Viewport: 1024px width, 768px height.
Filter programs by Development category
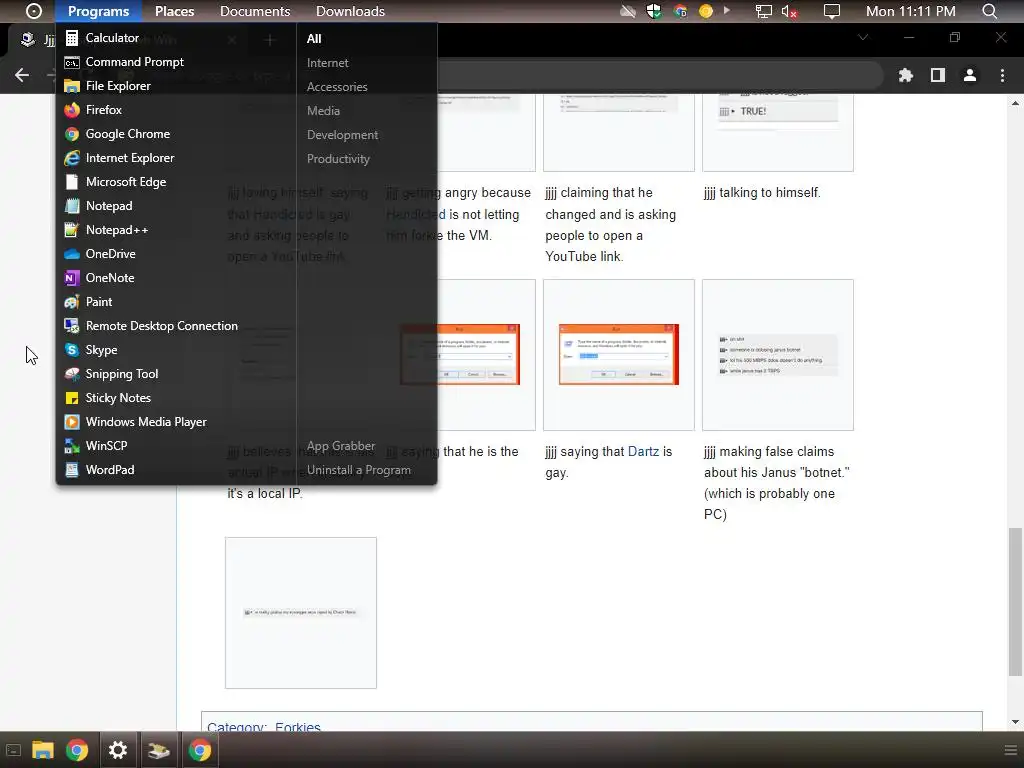[342, 135]
